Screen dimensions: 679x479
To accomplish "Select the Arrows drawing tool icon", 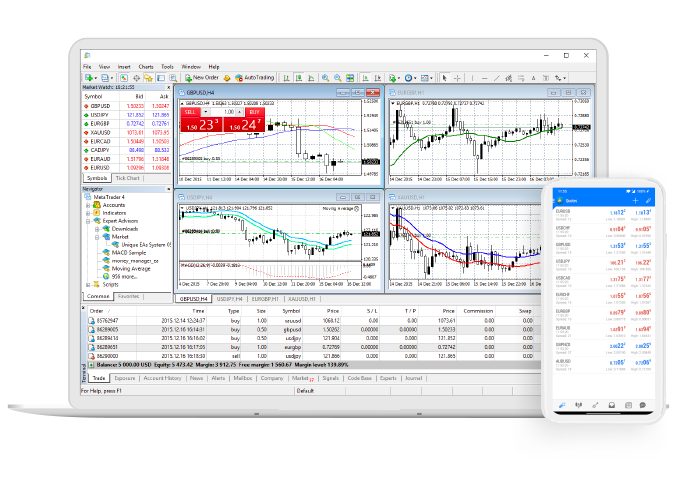I will 559,78.
